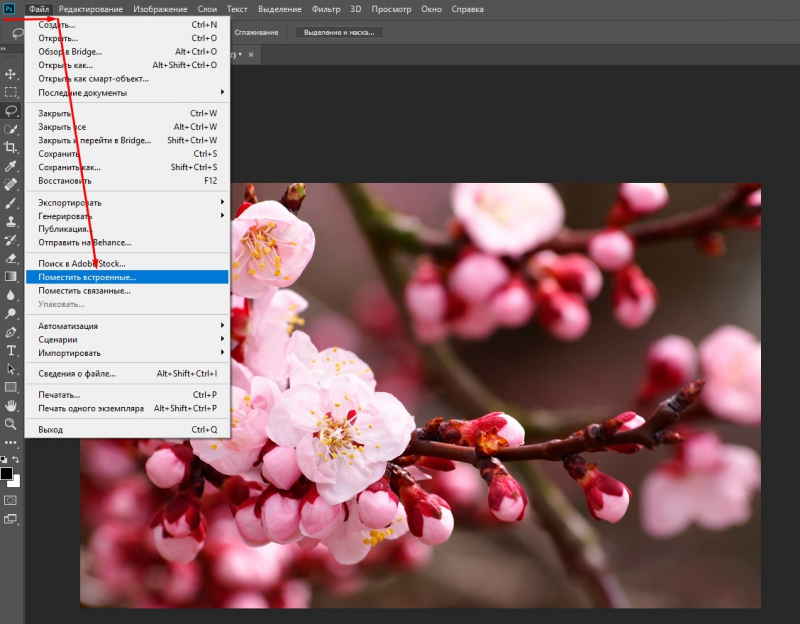
Task: Open the Текст menu
Action: coord(237,9)
